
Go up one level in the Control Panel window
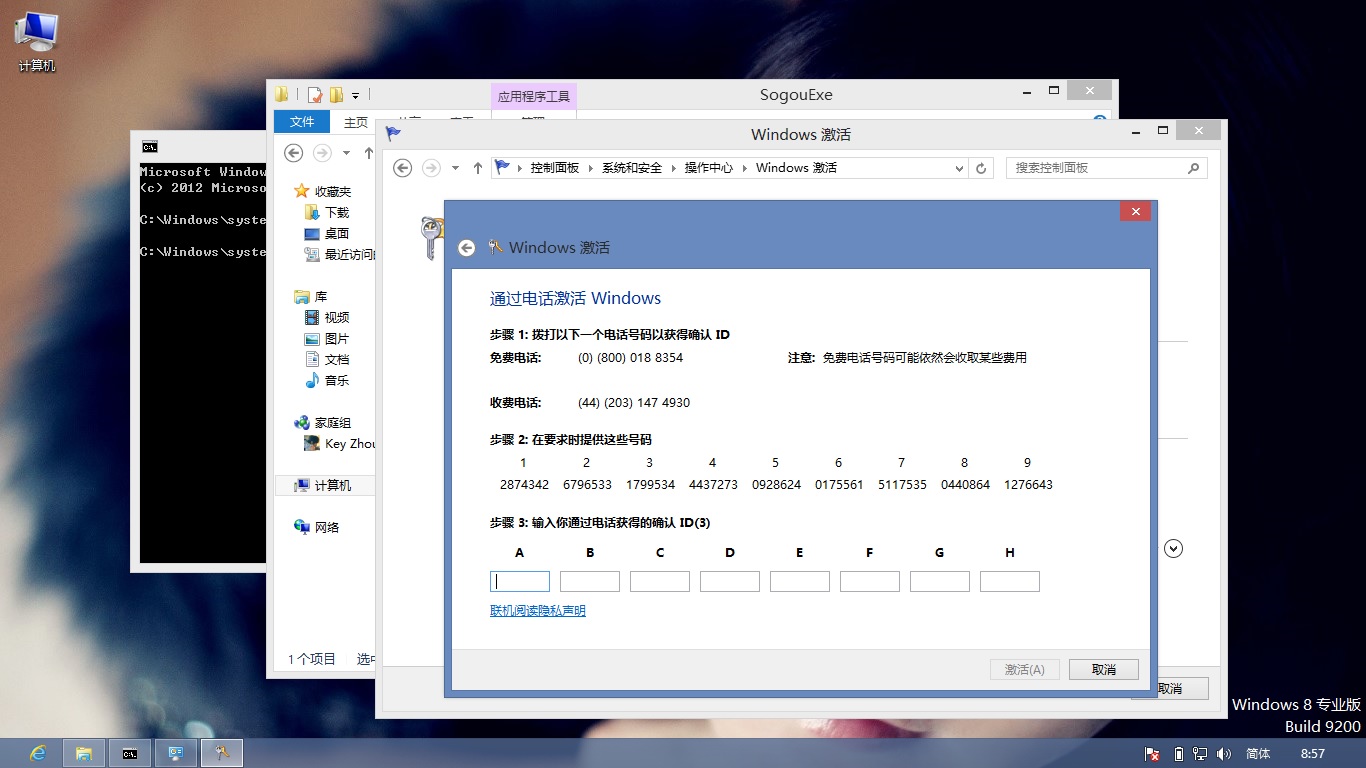tap(477, 168)
